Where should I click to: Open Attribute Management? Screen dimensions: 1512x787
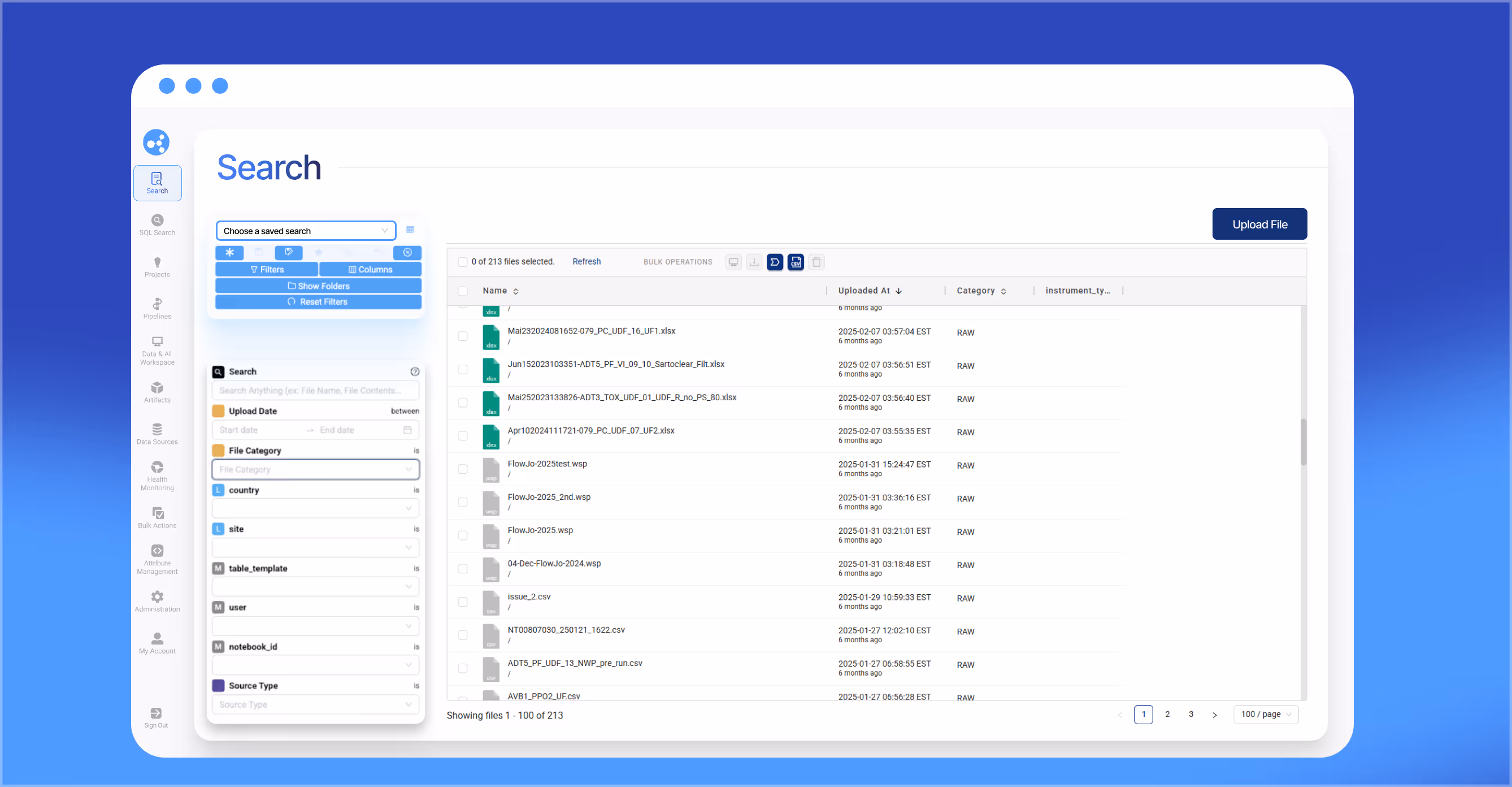(x=157, y=560)
